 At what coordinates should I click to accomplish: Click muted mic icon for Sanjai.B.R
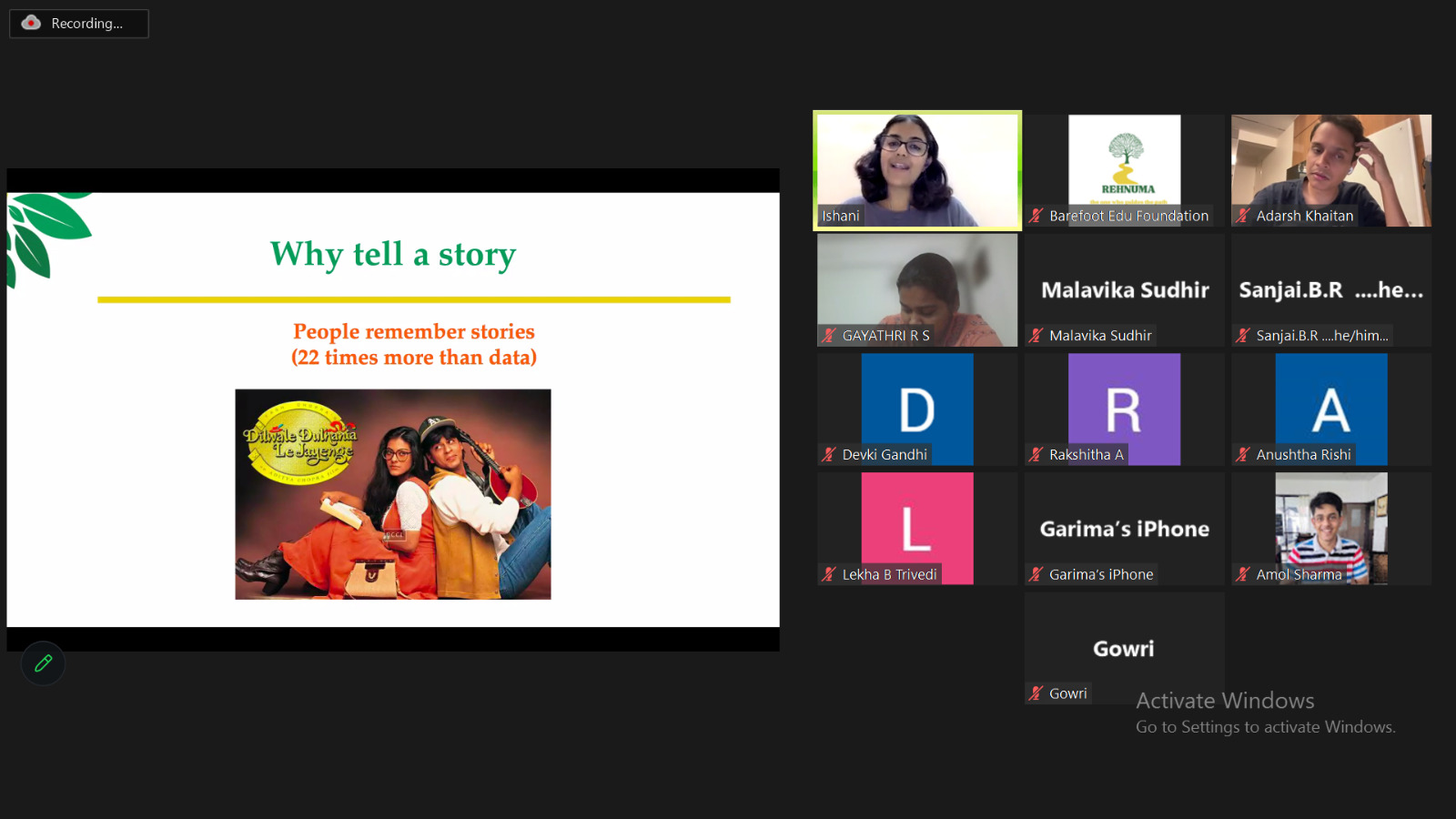click(1243, 335)
